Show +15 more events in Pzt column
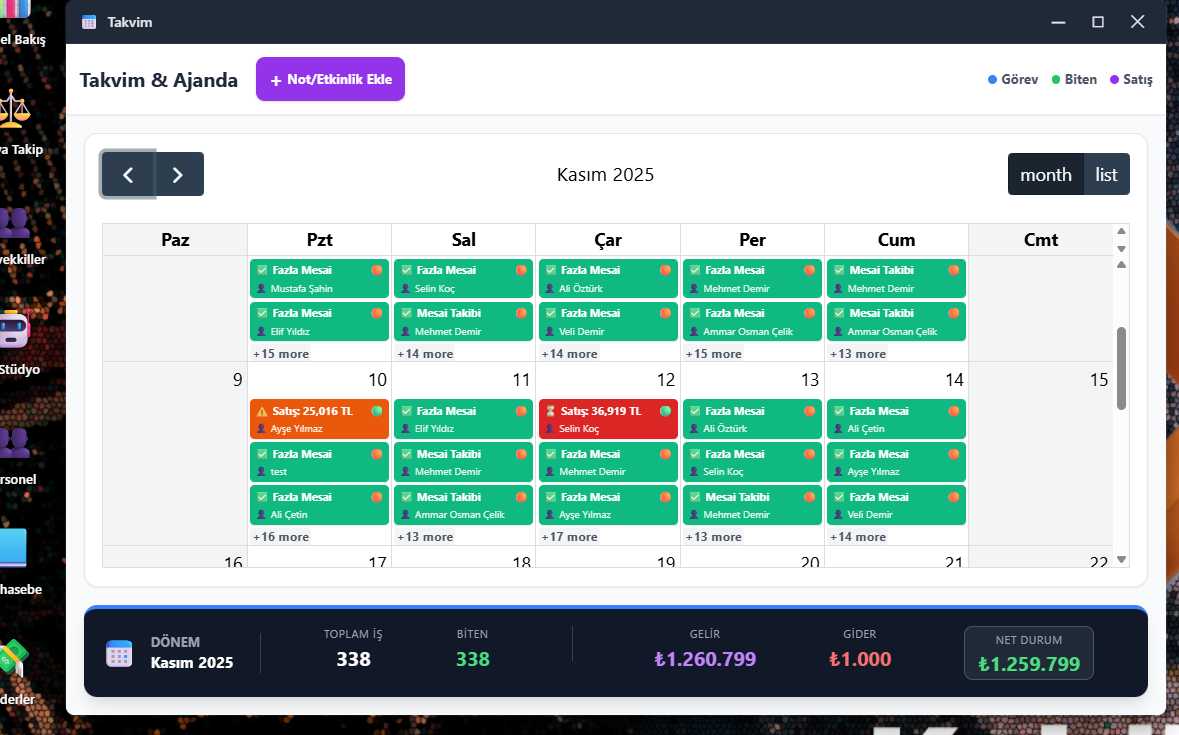 [x=281, y=354]
